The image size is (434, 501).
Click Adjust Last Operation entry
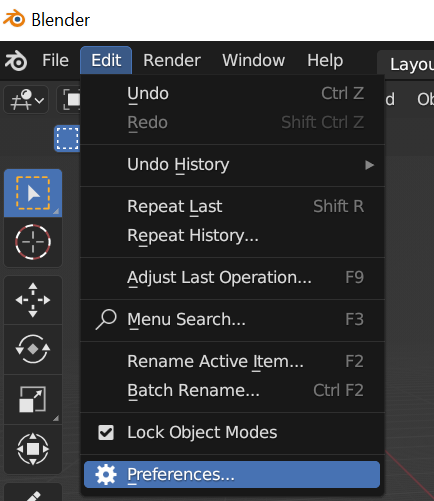click(232, 277)
